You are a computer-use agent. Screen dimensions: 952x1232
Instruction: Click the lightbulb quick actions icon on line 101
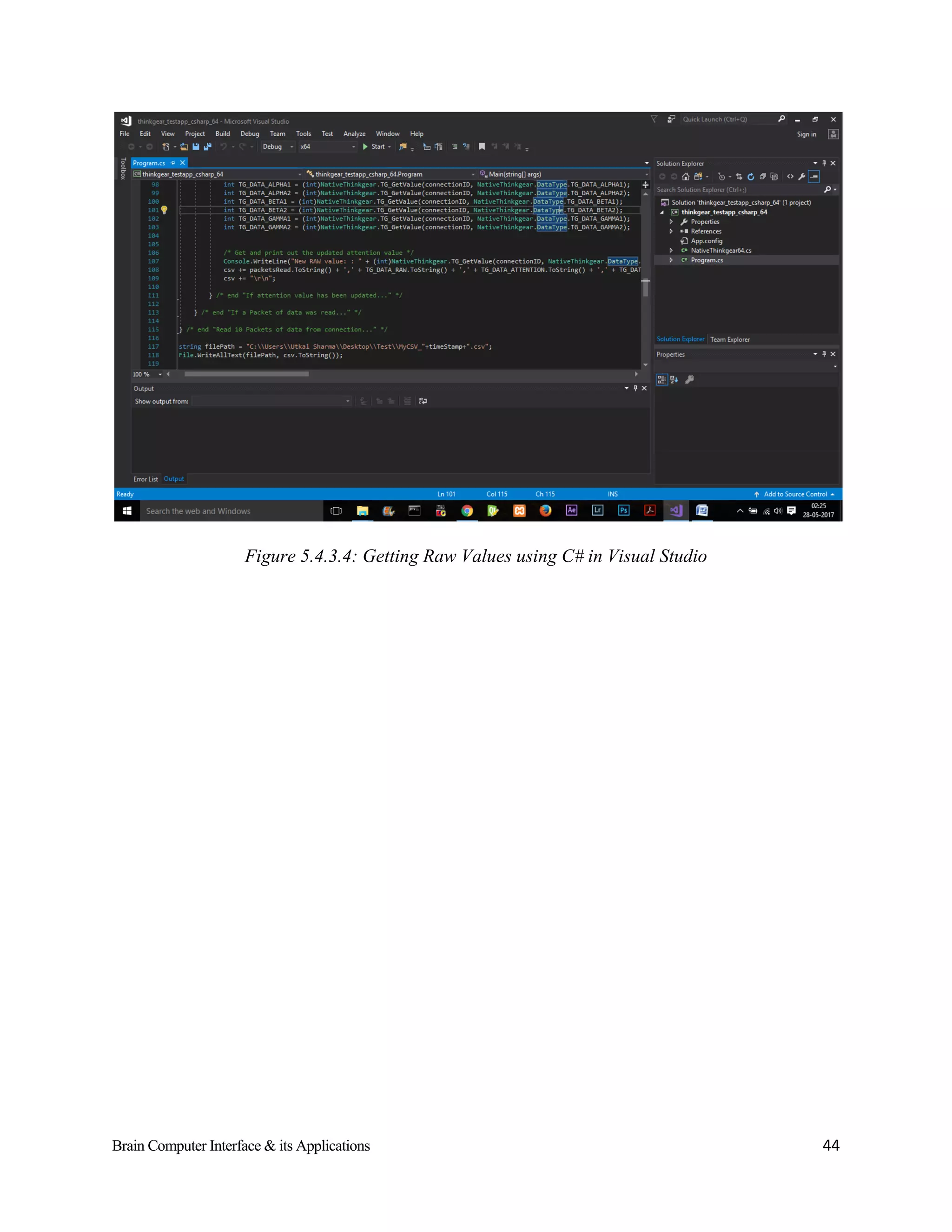[x=164, y=210]
